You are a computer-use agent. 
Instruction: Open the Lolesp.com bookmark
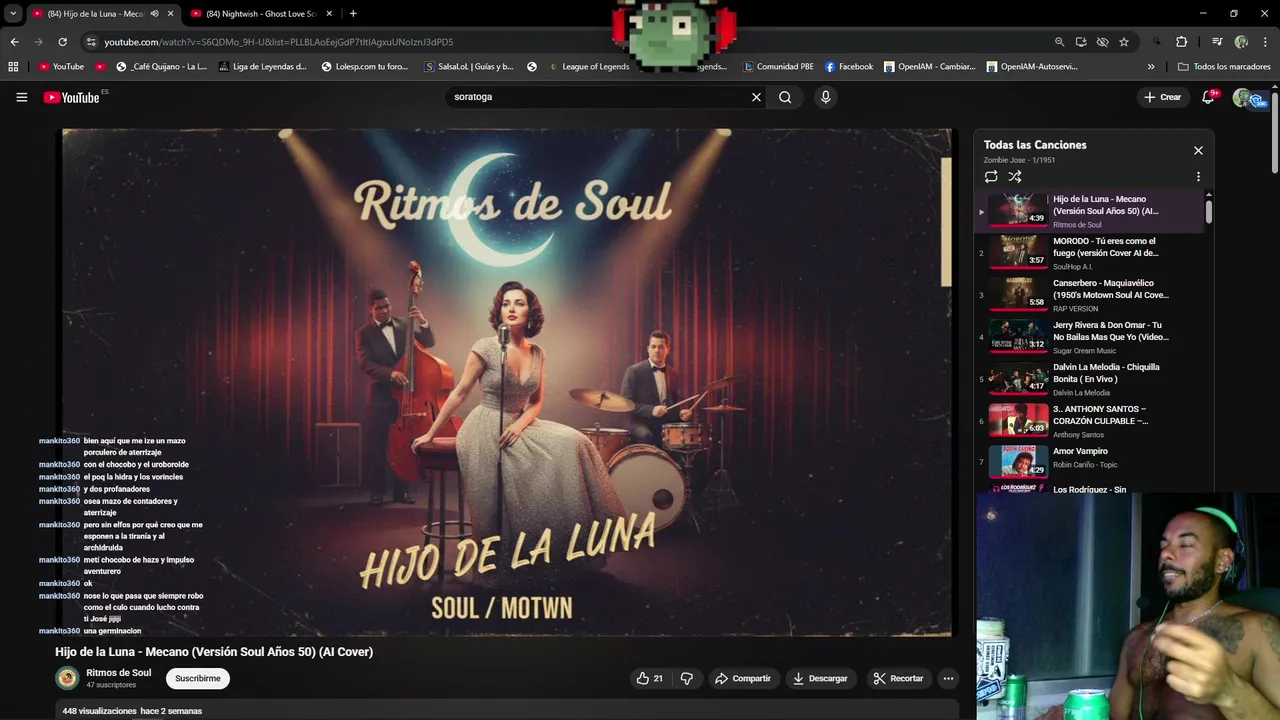365,67
